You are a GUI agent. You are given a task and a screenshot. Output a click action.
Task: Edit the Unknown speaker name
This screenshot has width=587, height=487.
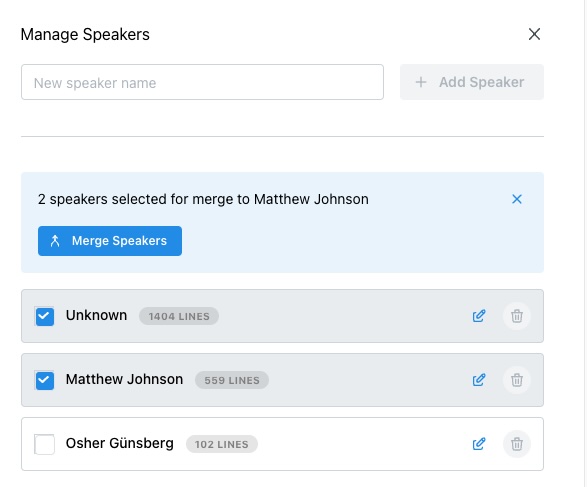479,316
